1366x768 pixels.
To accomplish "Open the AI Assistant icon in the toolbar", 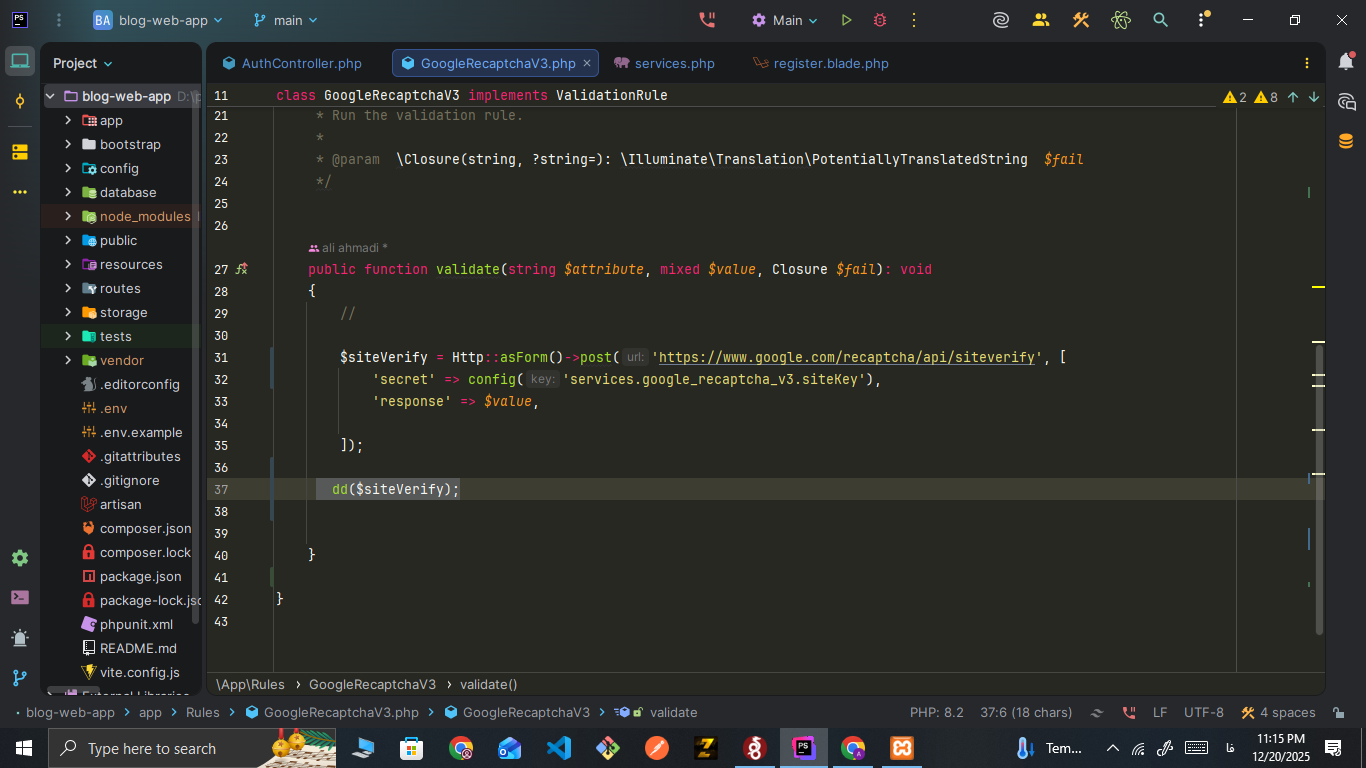I will coord(1001,19).
